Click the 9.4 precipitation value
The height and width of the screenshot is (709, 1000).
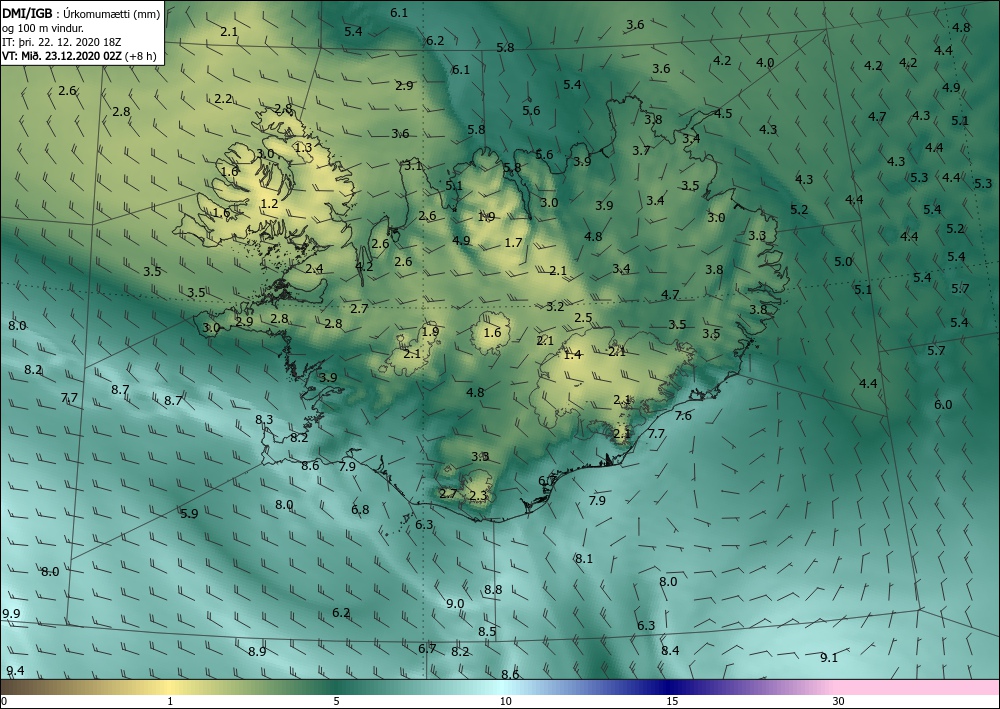coord(15,671)
